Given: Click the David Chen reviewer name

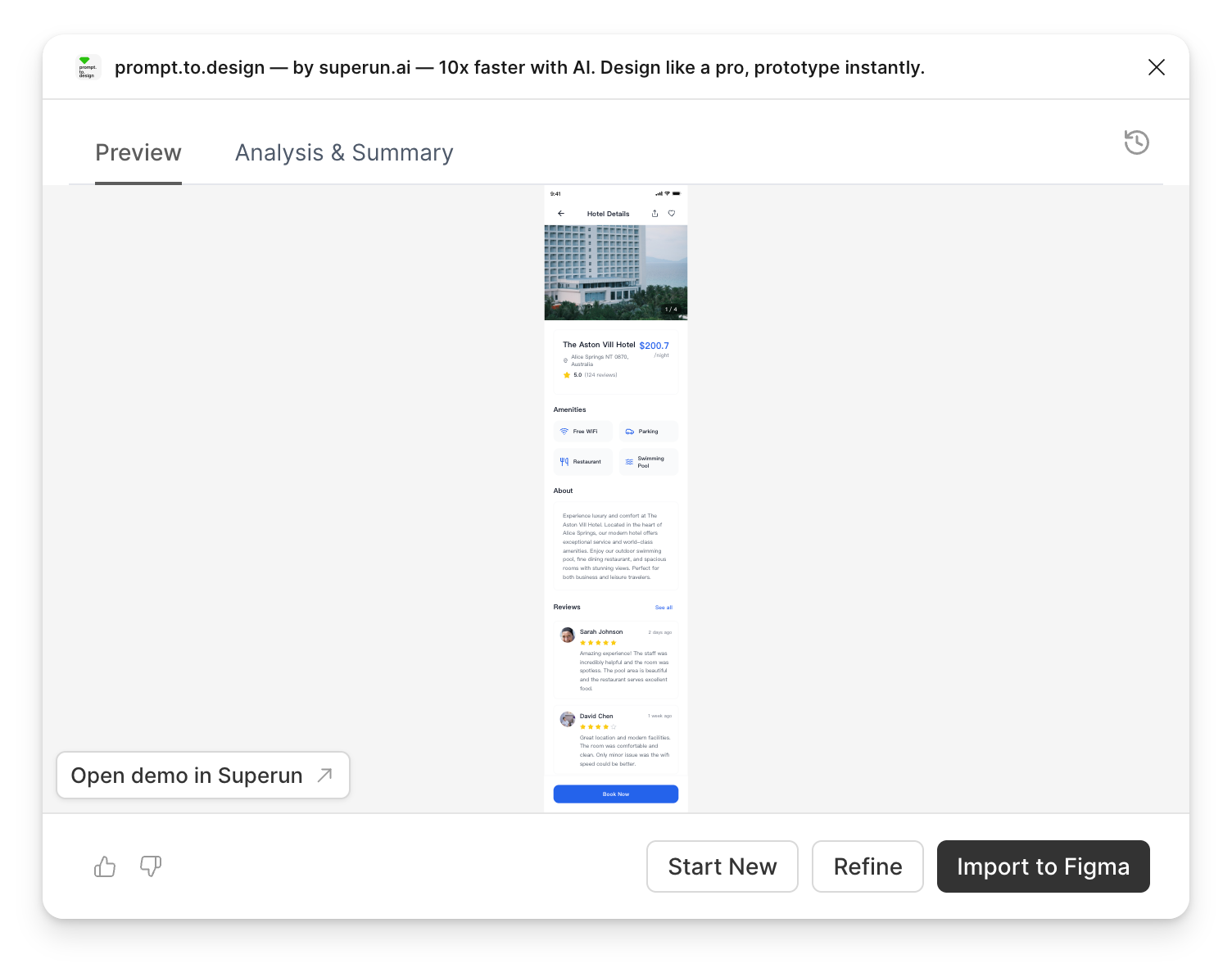Looking at the screenshot, I should (x=596, y=716).
